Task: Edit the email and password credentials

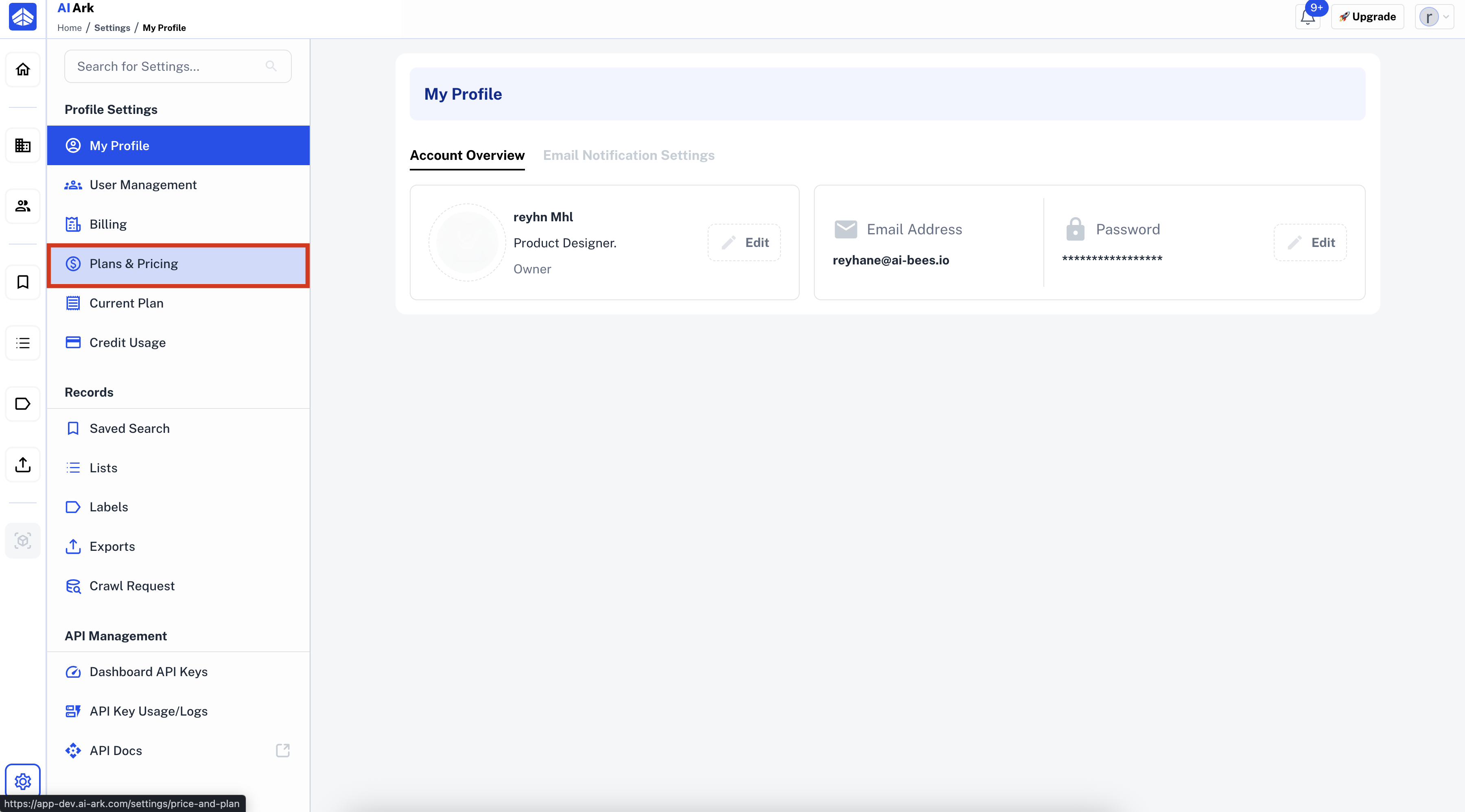Action: point(1310,242)
